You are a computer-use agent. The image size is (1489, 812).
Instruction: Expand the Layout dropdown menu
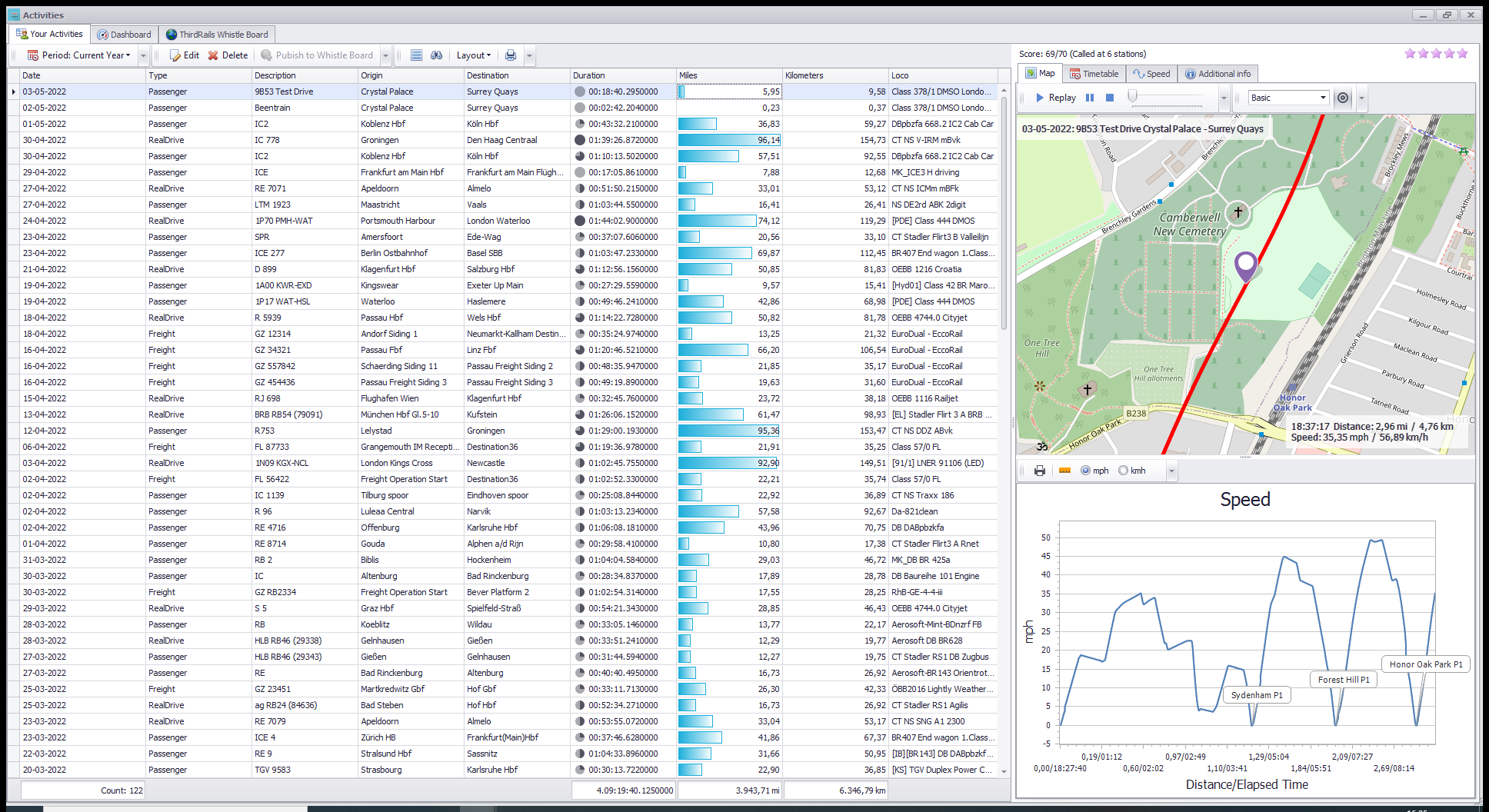473,55
